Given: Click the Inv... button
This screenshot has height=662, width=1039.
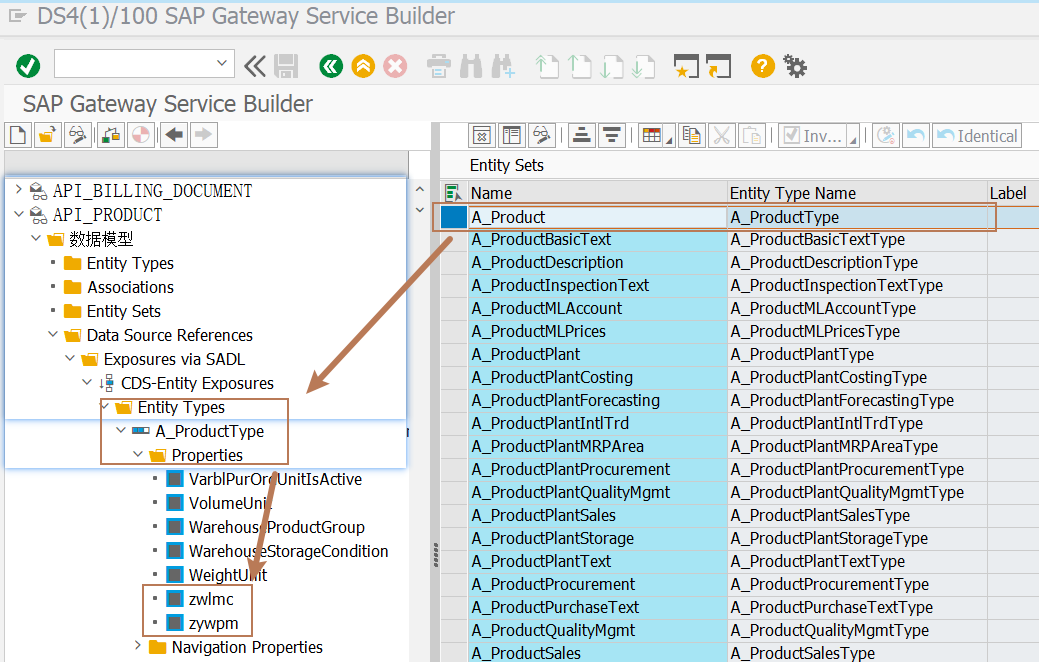Looking at the screenshot, I should [812, 136].
